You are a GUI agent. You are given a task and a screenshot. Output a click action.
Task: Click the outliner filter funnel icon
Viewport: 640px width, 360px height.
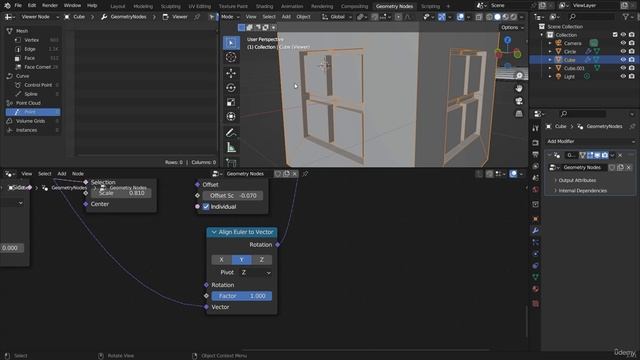[625, 17]
